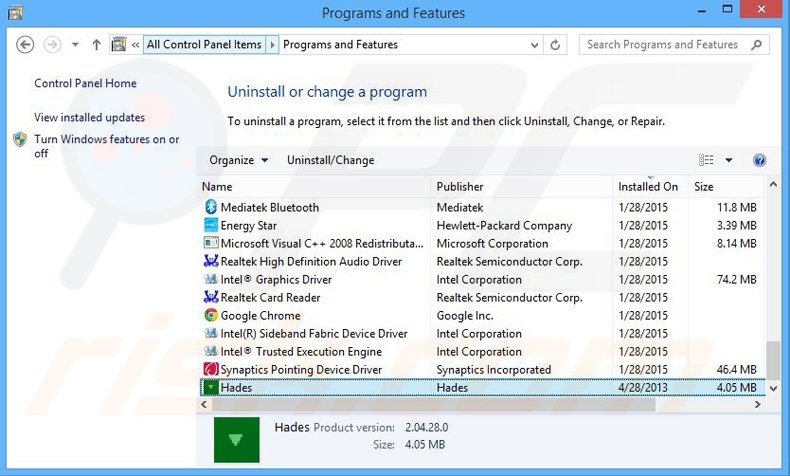Click the search magnifier icon
The width and height of the screenshot is (790, 476).
pos(756,45)
